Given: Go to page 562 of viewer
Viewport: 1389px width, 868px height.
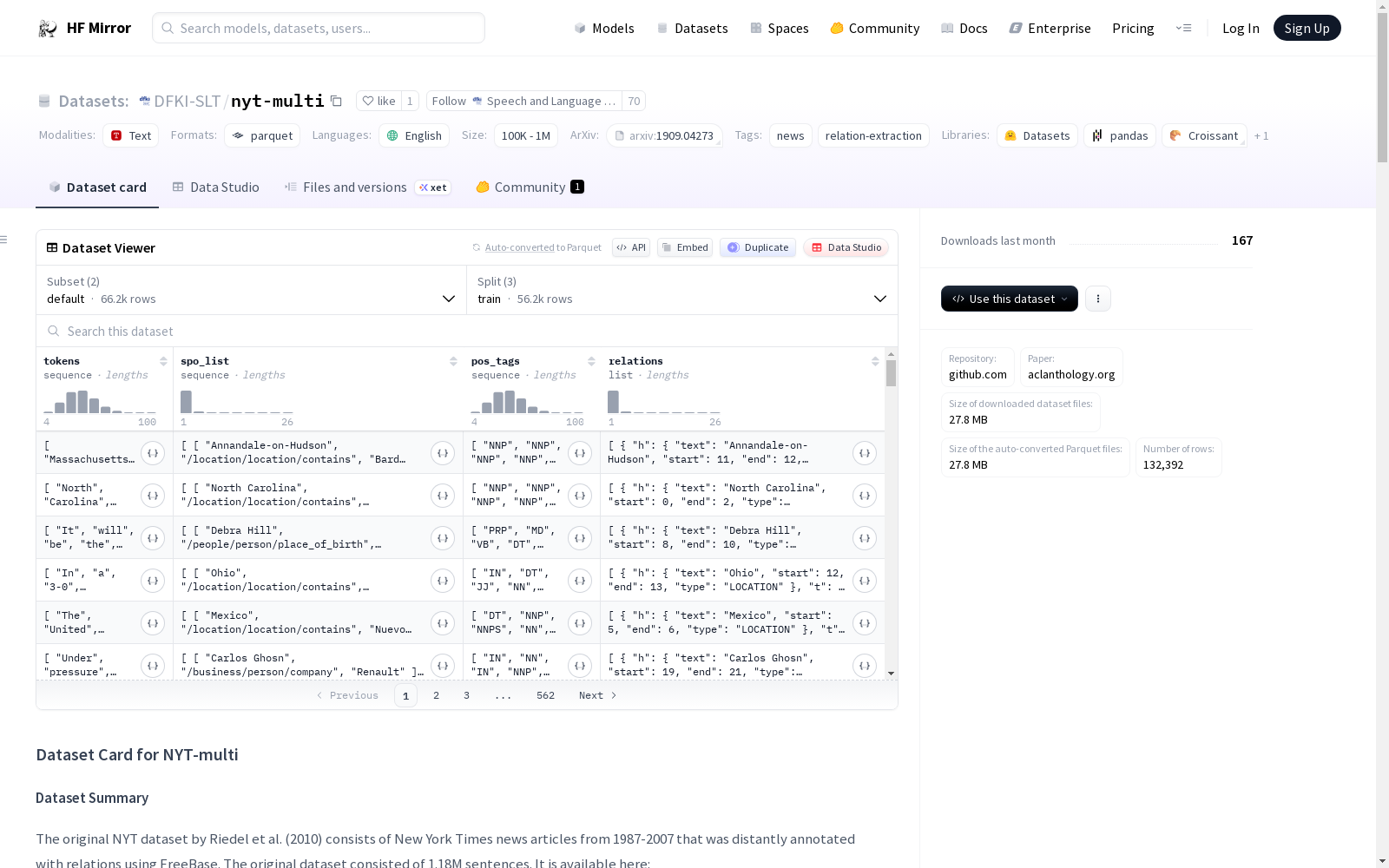Looking at the screenshot, I should coord(545,695).
